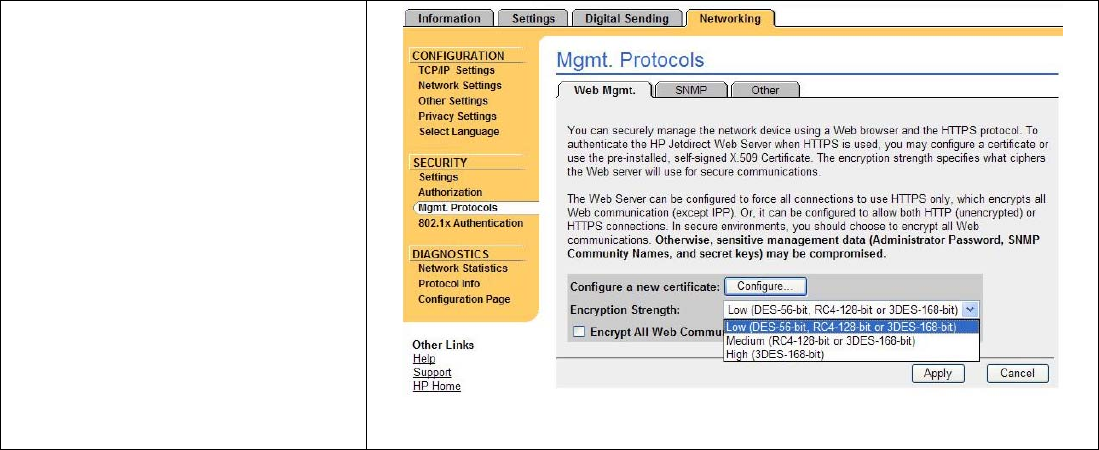Go to Network Settings page
1099x450 pixels.
(x=460, y=86)
